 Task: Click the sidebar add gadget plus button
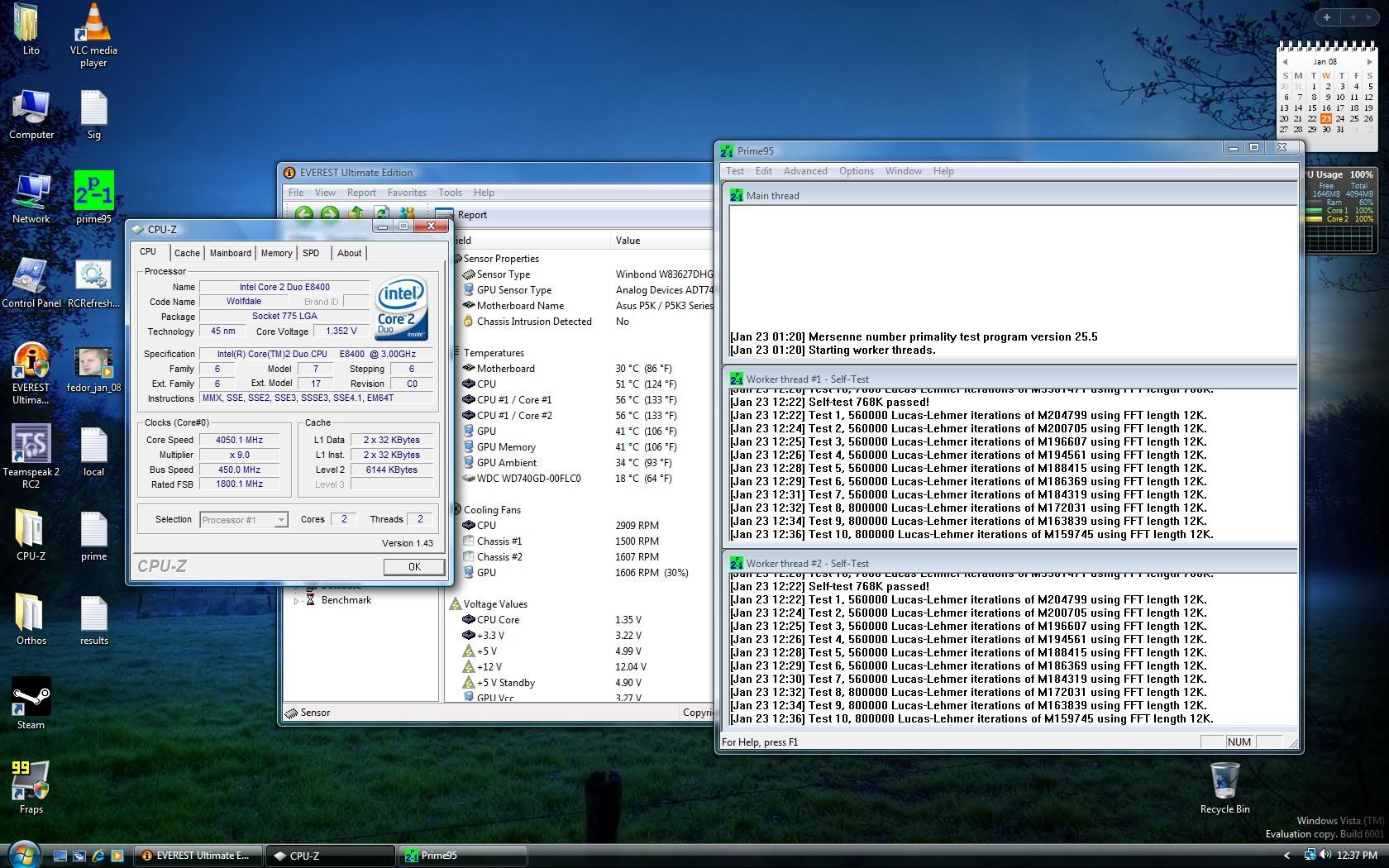[1327, 17]
